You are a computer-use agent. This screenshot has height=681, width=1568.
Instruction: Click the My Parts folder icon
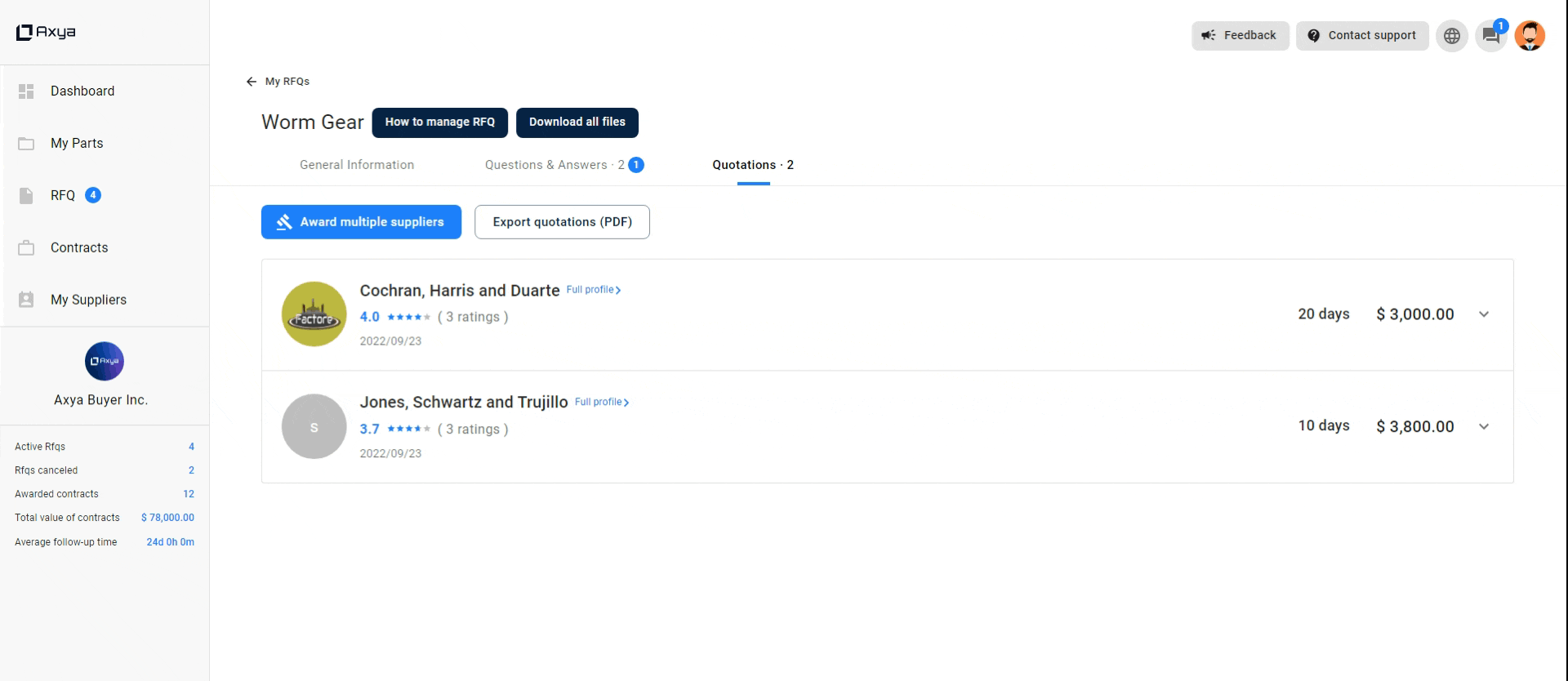(26, 144)
